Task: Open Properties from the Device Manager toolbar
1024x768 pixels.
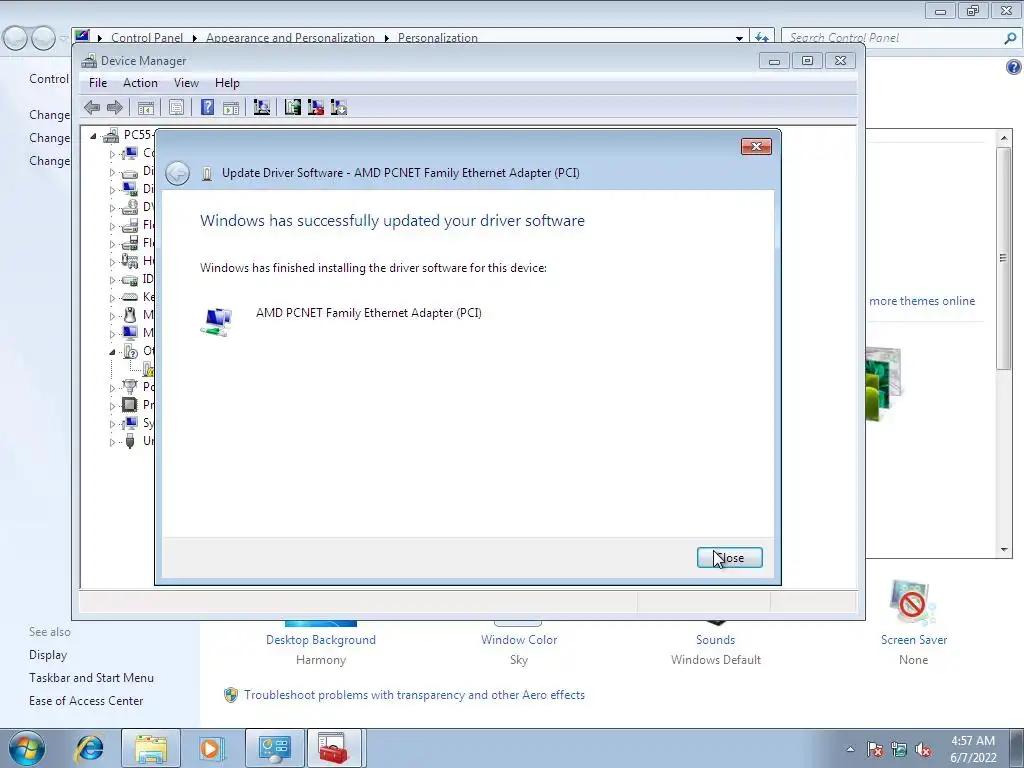Action: click(176, 107)
